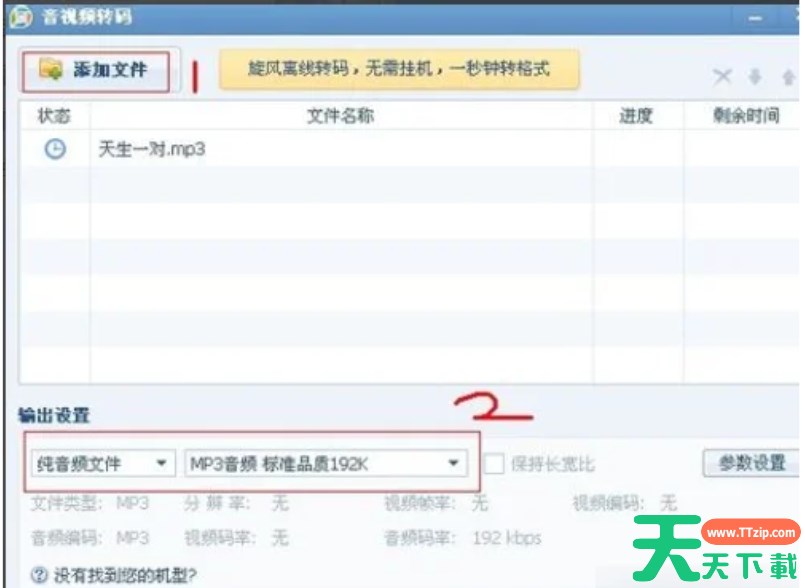Click the 进度 column header
The width and height of the screenshot is (805, 588).
click(x=636, y=116)
